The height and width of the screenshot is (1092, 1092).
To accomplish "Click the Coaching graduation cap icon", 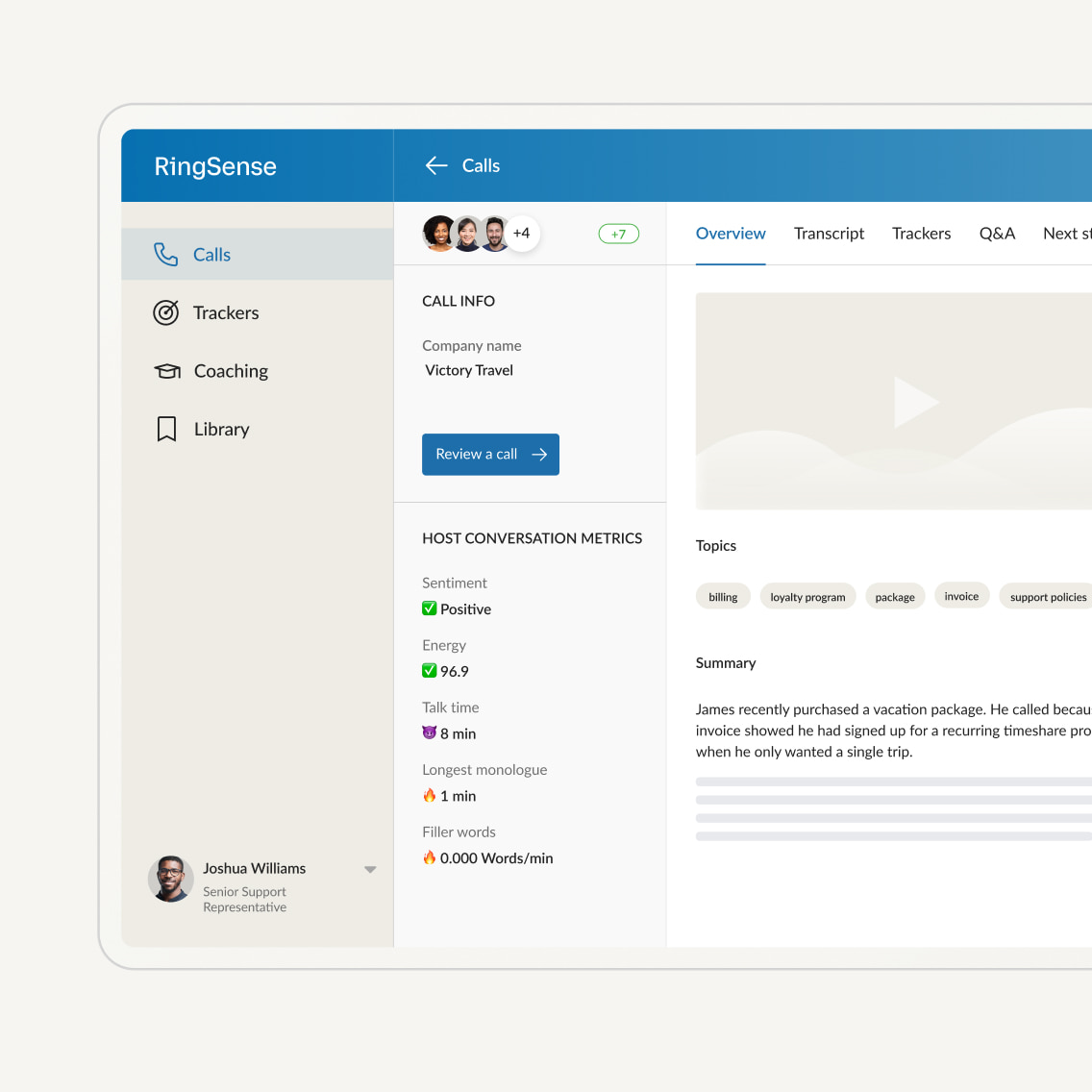I will (x=166, y=371).
